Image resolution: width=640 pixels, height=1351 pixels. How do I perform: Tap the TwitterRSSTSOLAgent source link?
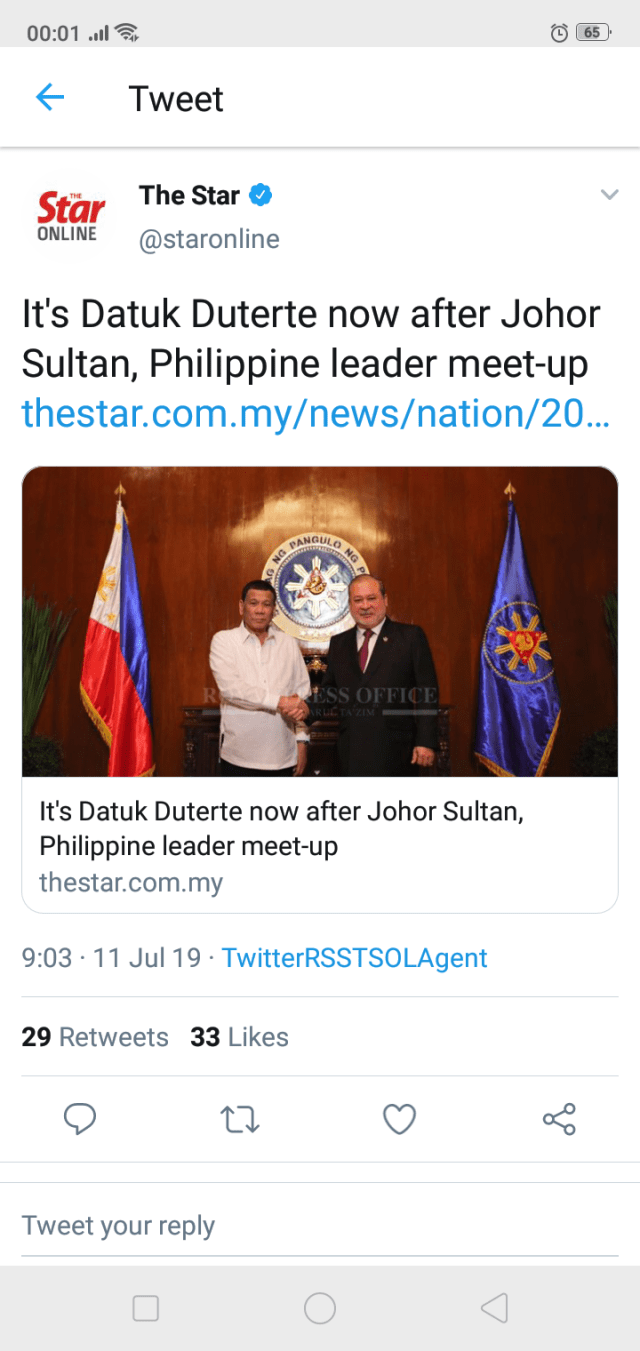354,958
